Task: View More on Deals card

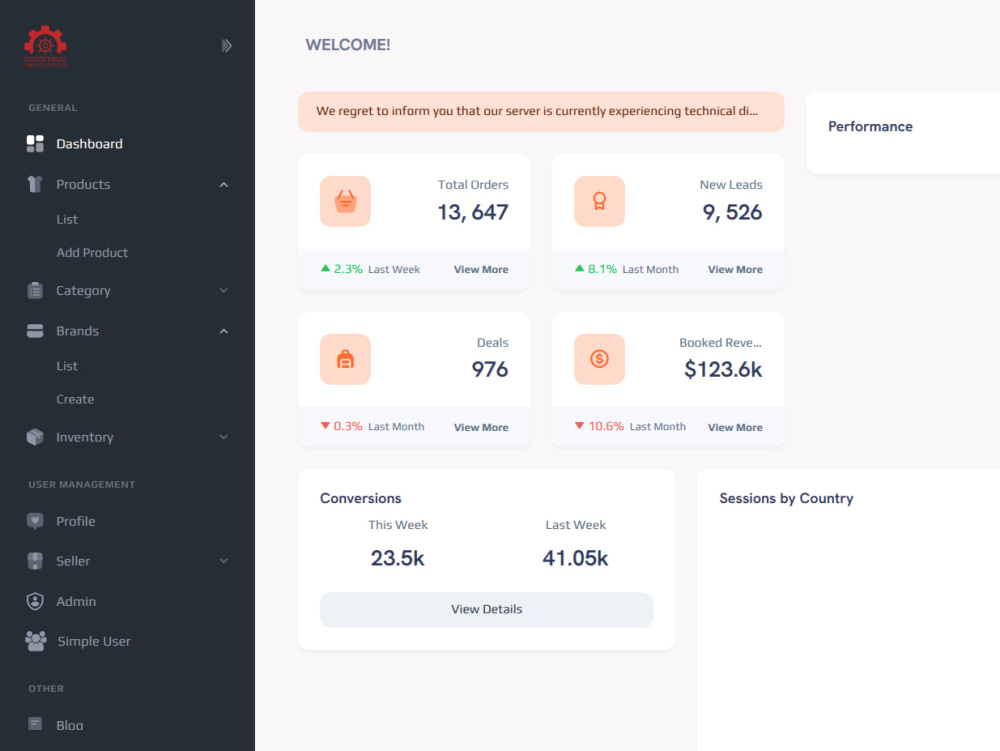Action: [x=481, y=427]
